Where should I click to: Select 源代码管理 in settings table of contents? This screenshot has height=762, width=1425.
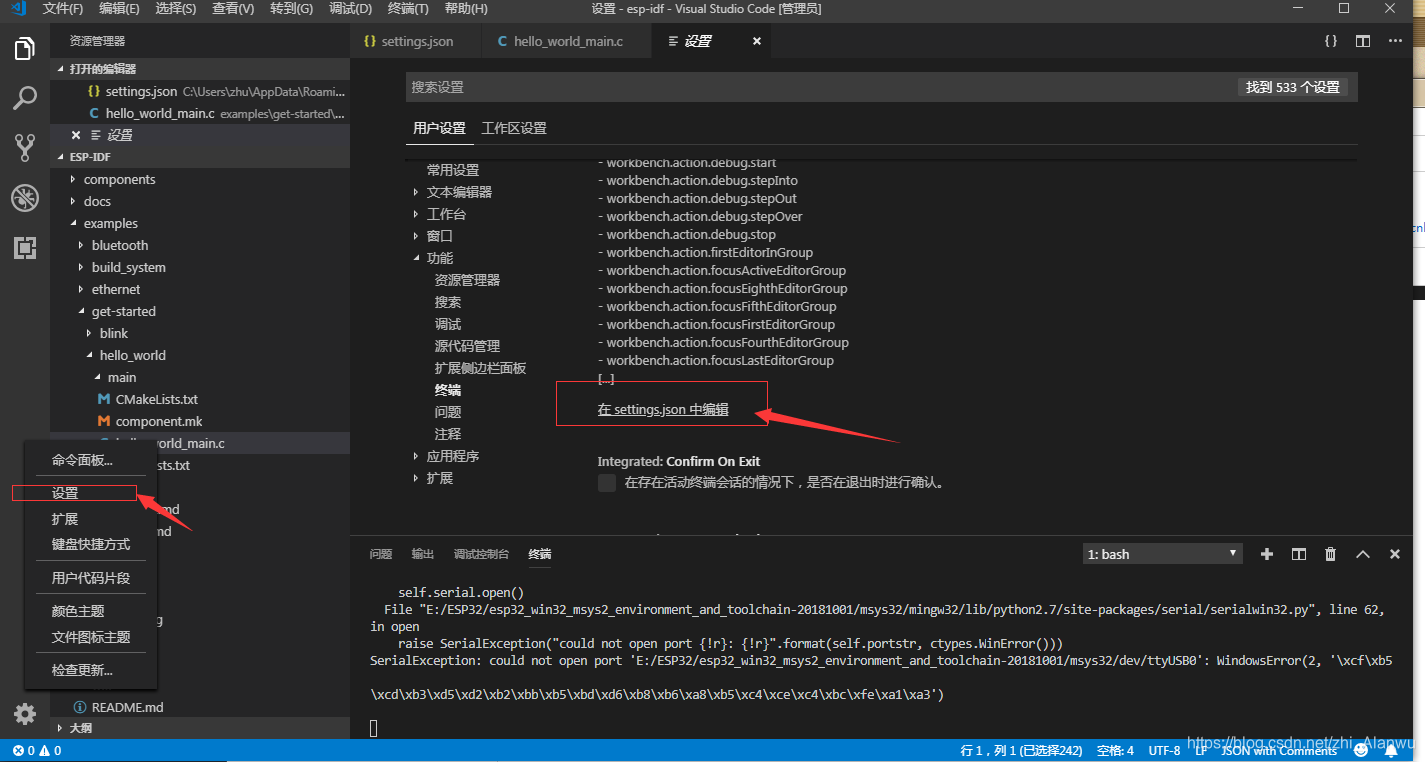click(467, 346)
